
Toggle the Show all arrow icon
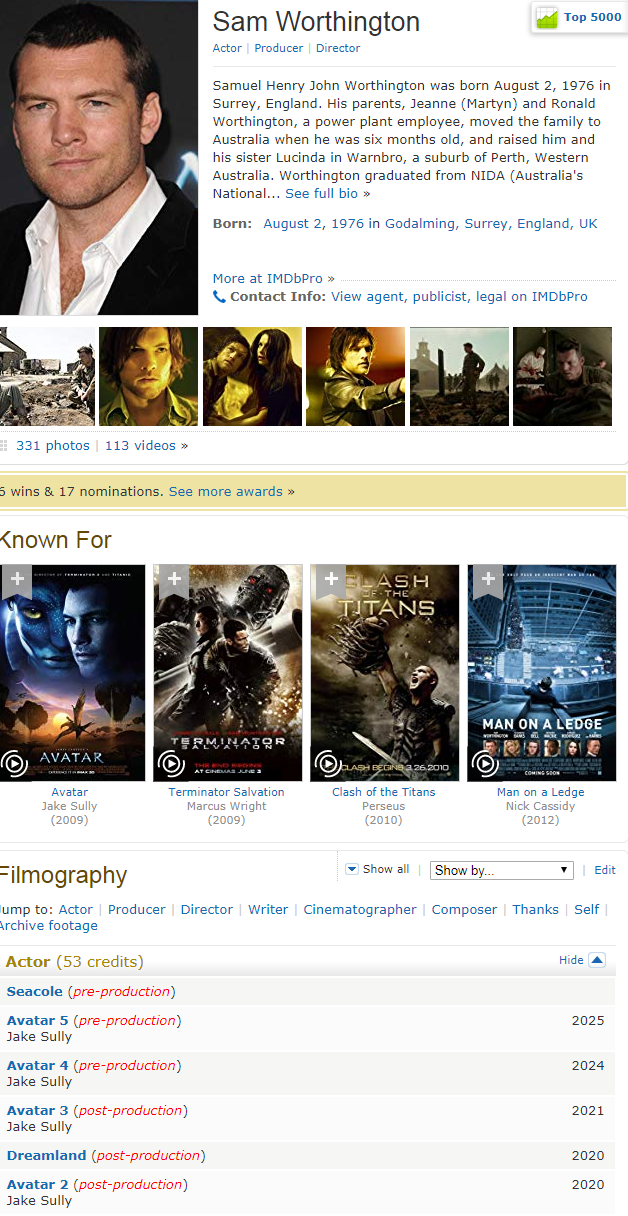pyautogui.click(x=351, y=869)
